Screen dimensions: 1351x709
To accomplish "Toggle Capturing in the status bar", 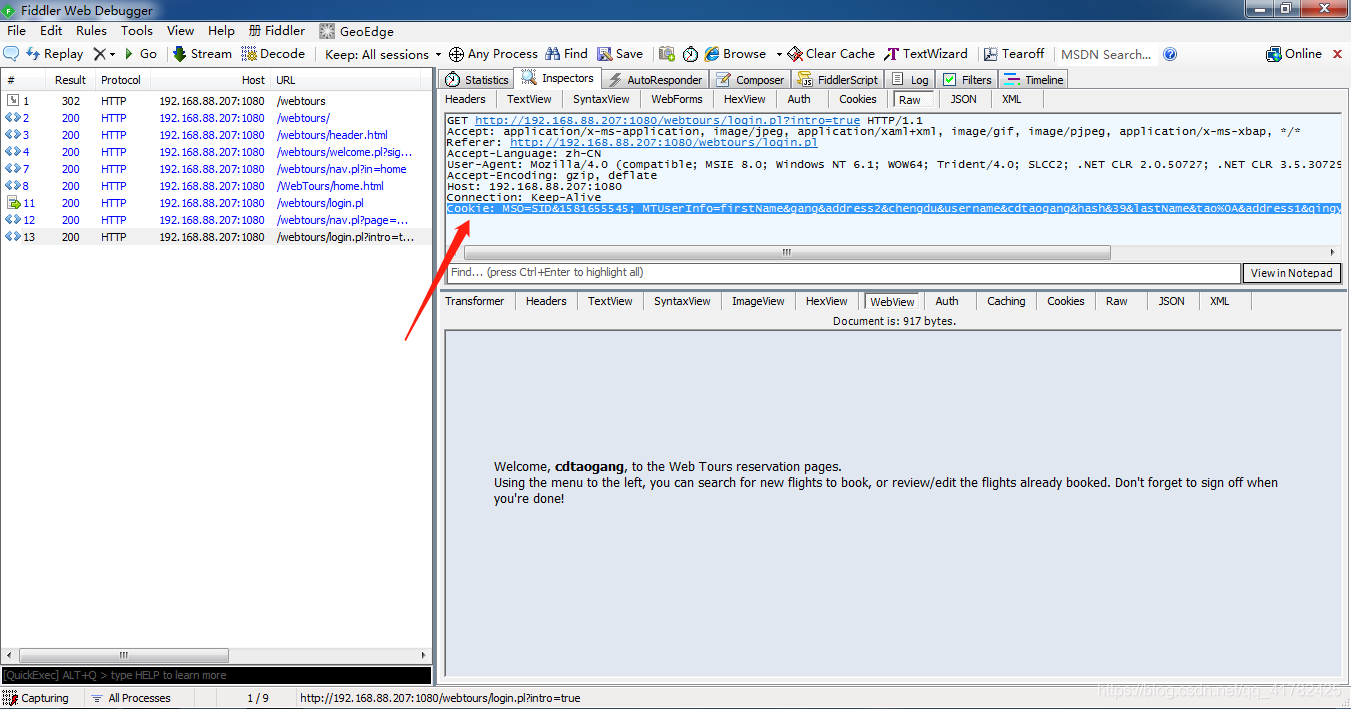I will pos(36,698).
